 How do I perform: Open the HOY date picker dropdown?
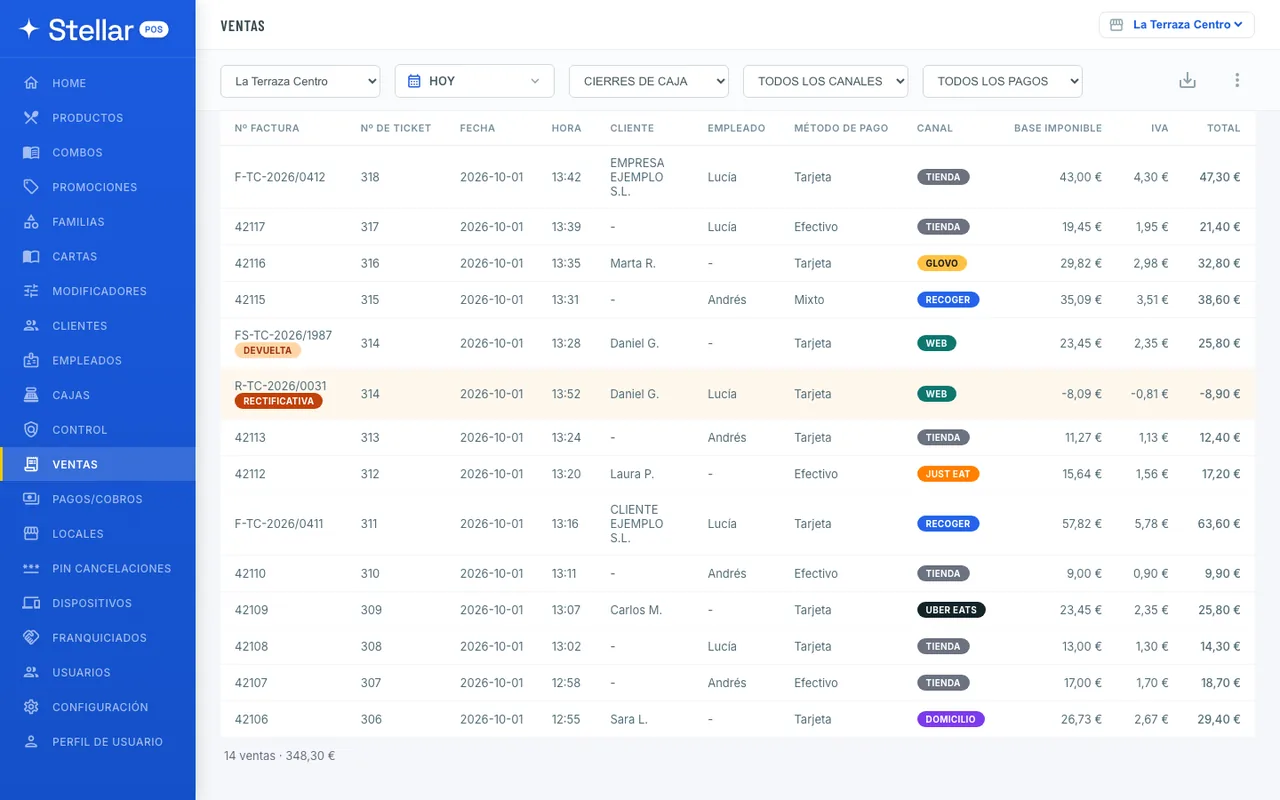point(474,81)
